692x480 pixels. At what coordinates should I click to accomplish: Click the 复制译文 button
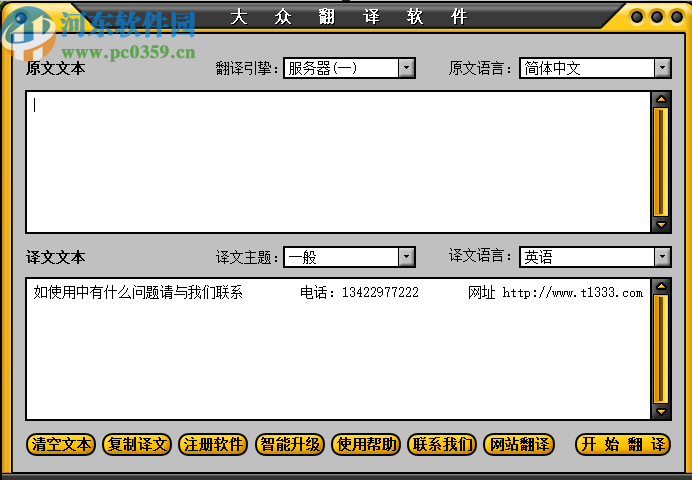137,444
